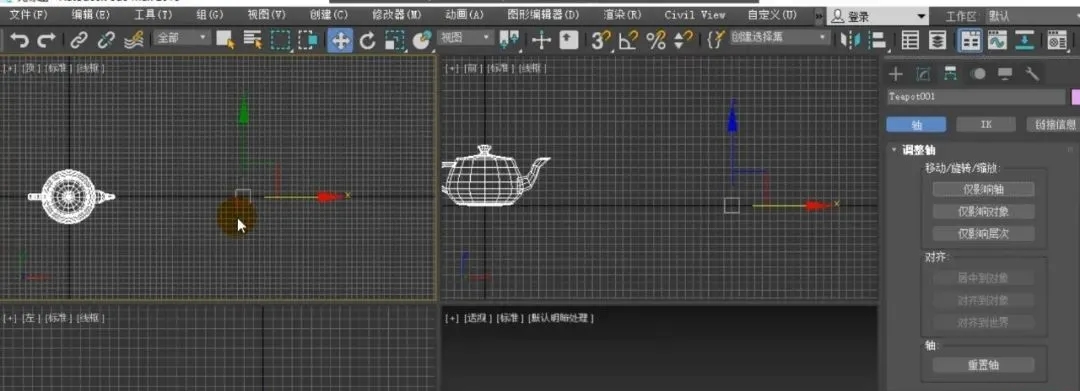Open the Utilities wrench panel
1080x391 pixels.
tap(1031, 74)
